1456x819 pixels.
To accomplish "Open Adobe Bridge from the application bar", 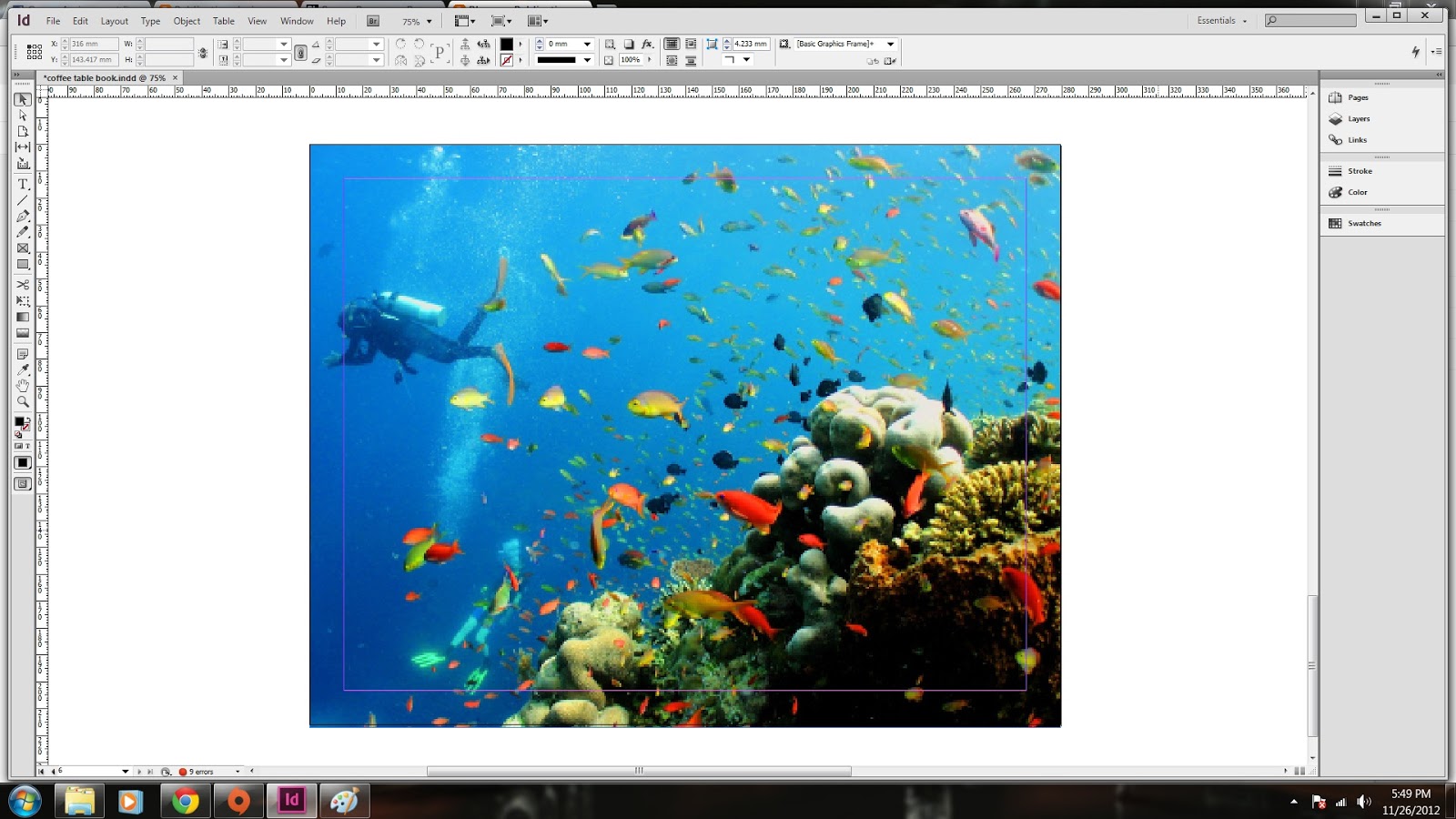I will click(x=373, y=21).
